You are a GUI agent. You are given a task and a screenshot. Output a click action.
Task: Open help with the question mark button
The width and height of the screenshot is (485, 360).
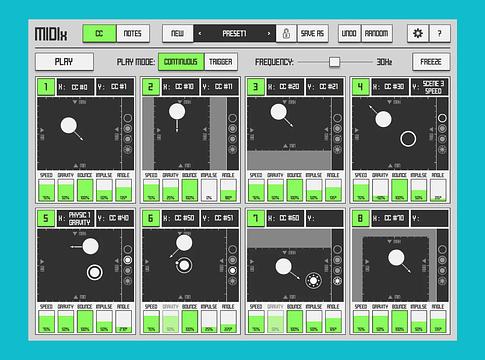click(440, 33)
